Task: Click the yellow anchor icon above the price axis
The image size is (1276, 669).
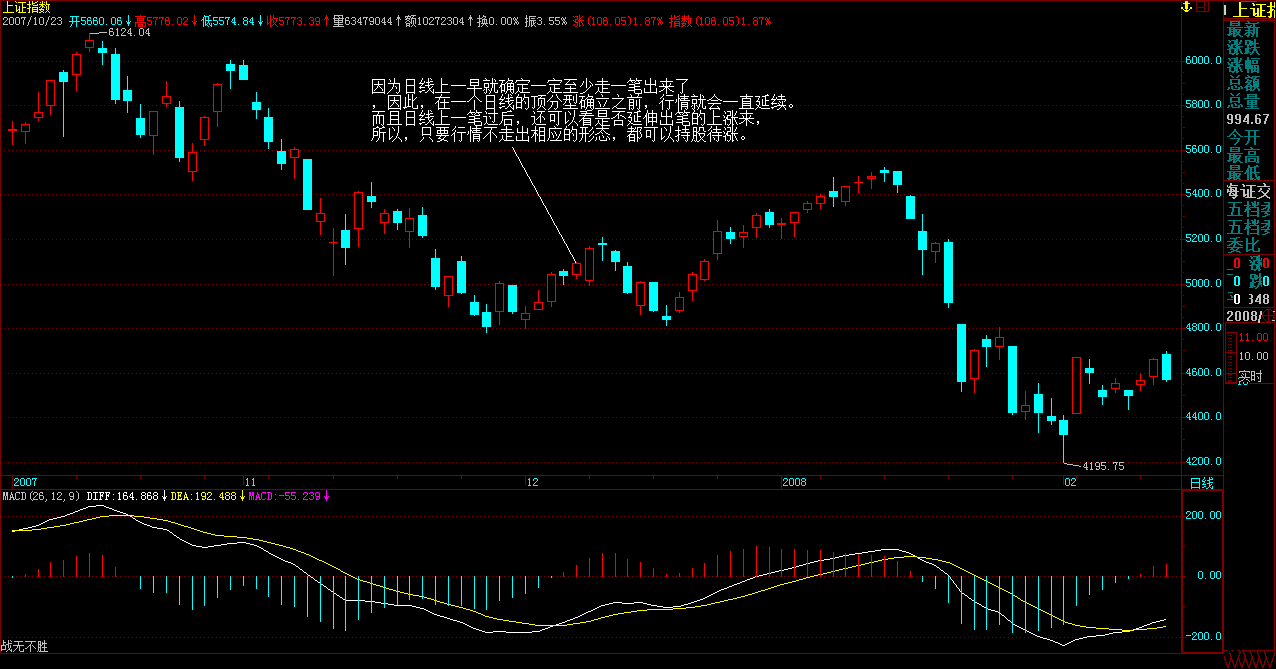Action: pos(1188,7)
